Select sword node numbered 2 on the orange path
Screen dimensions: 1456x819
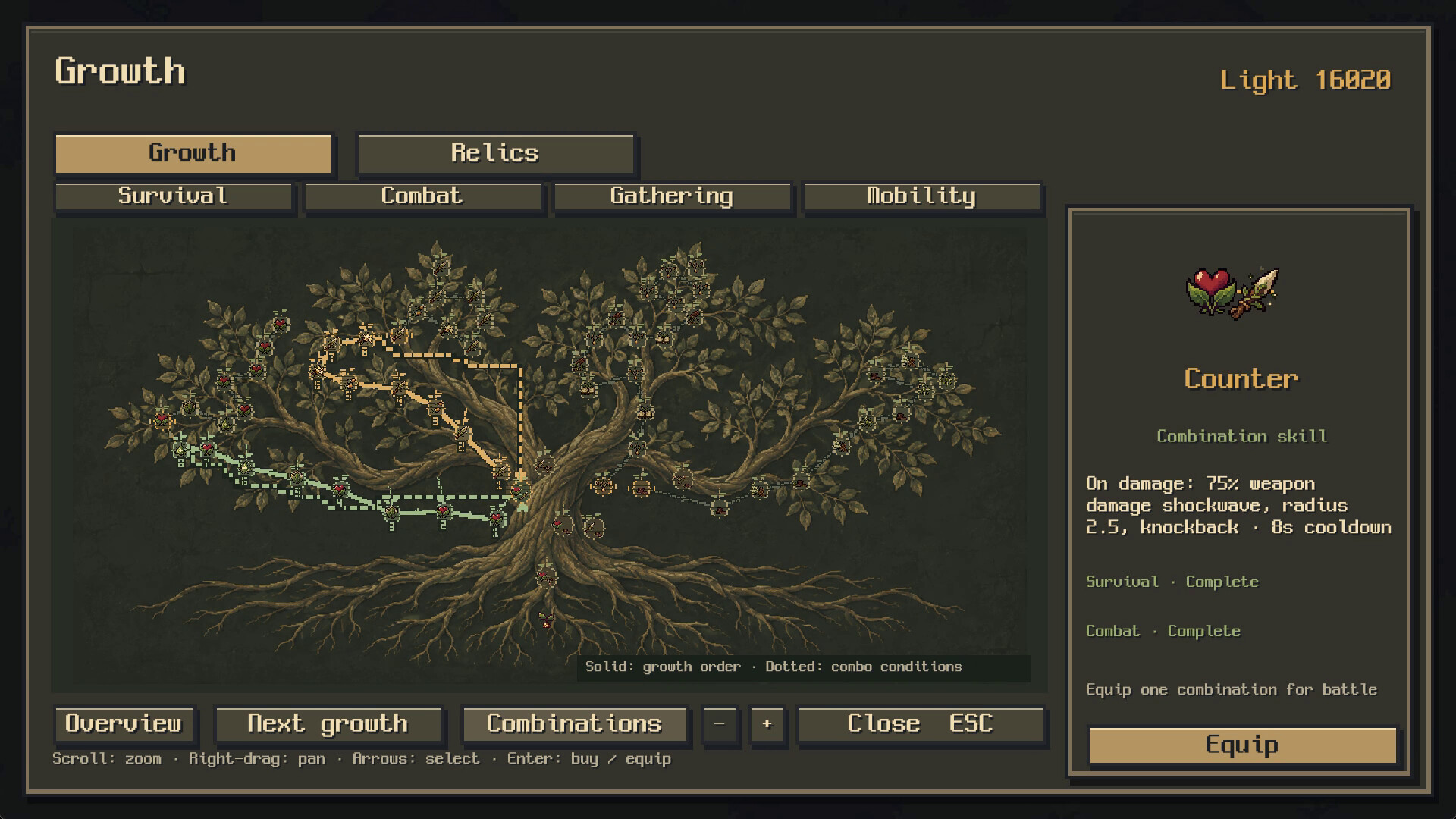[x=463, y=432]
